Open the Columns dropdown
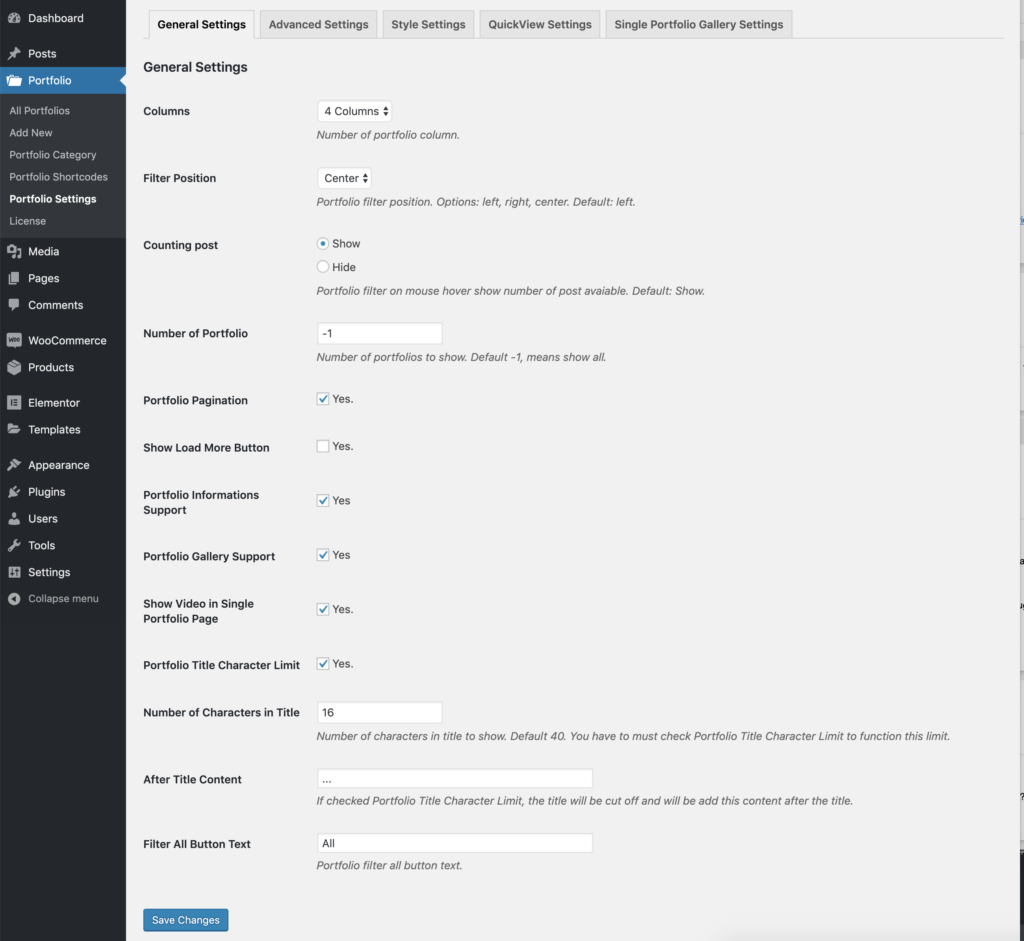The height and width of the screenshot is (941, 1024). pos(354,111)
